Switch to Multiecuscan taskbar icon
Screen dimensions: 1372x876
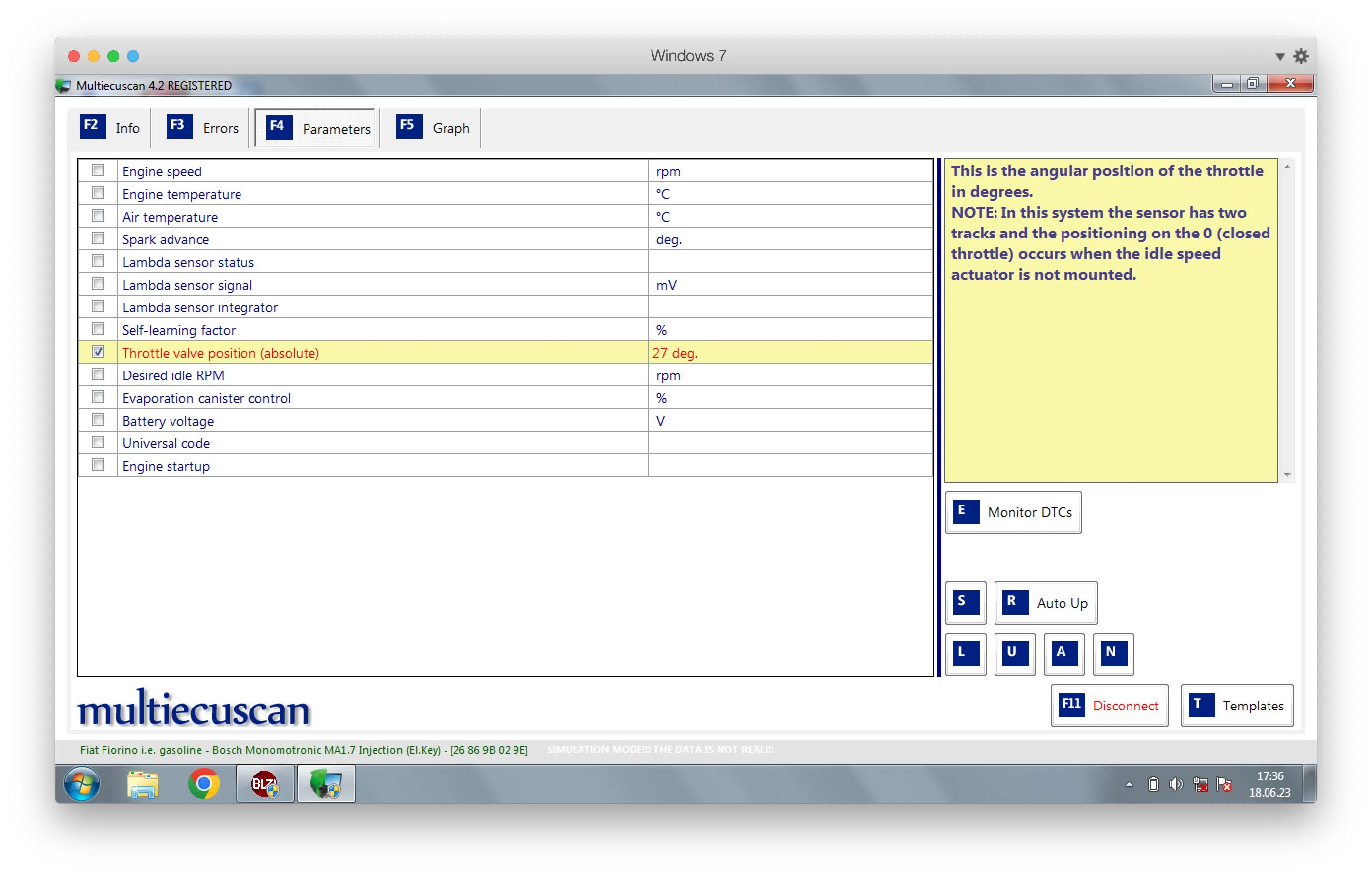pos(326,784)
